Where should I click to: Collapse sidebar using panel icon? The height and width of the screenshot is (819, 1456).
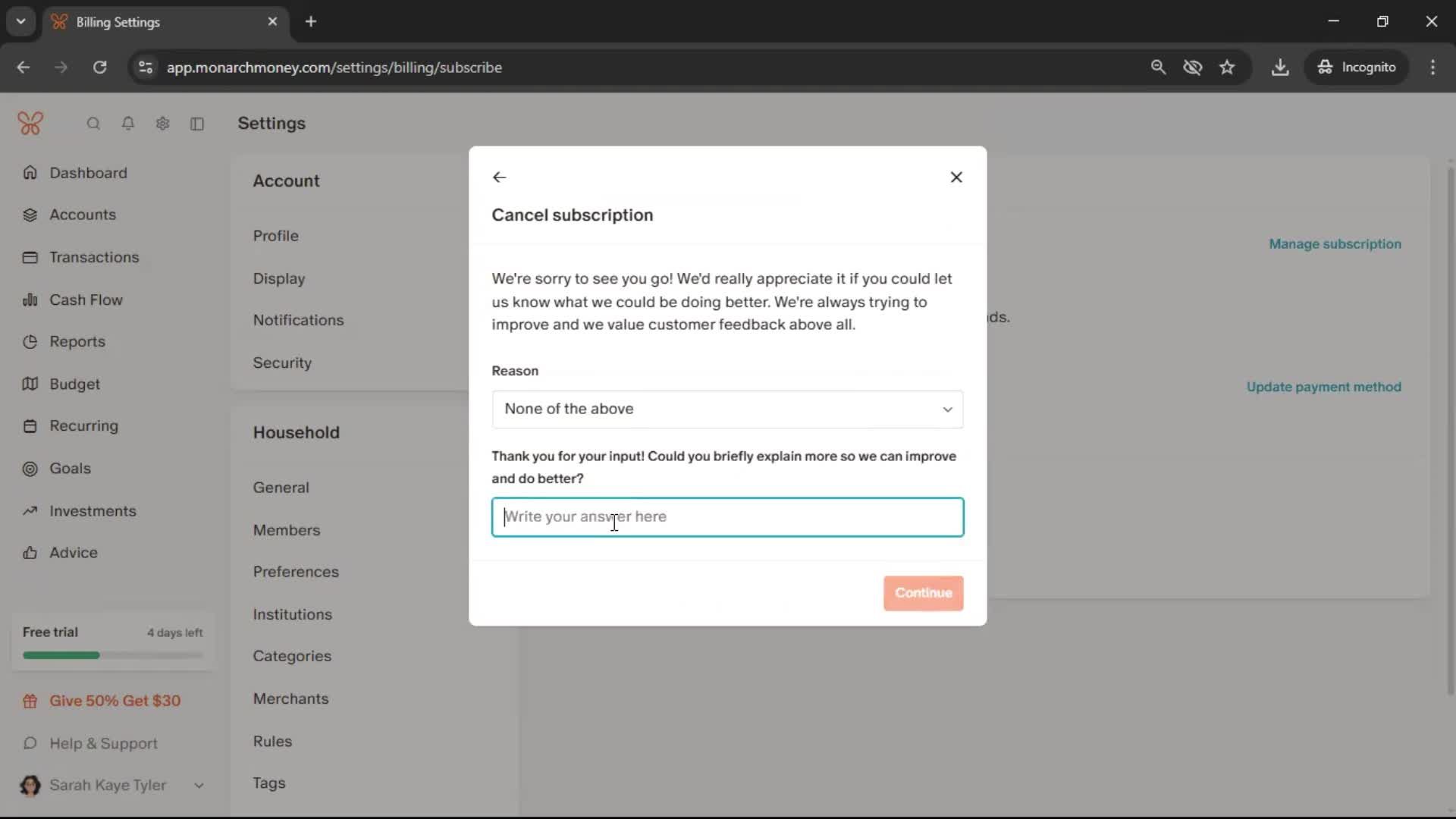pyautogui.click(x=197, y=124)
